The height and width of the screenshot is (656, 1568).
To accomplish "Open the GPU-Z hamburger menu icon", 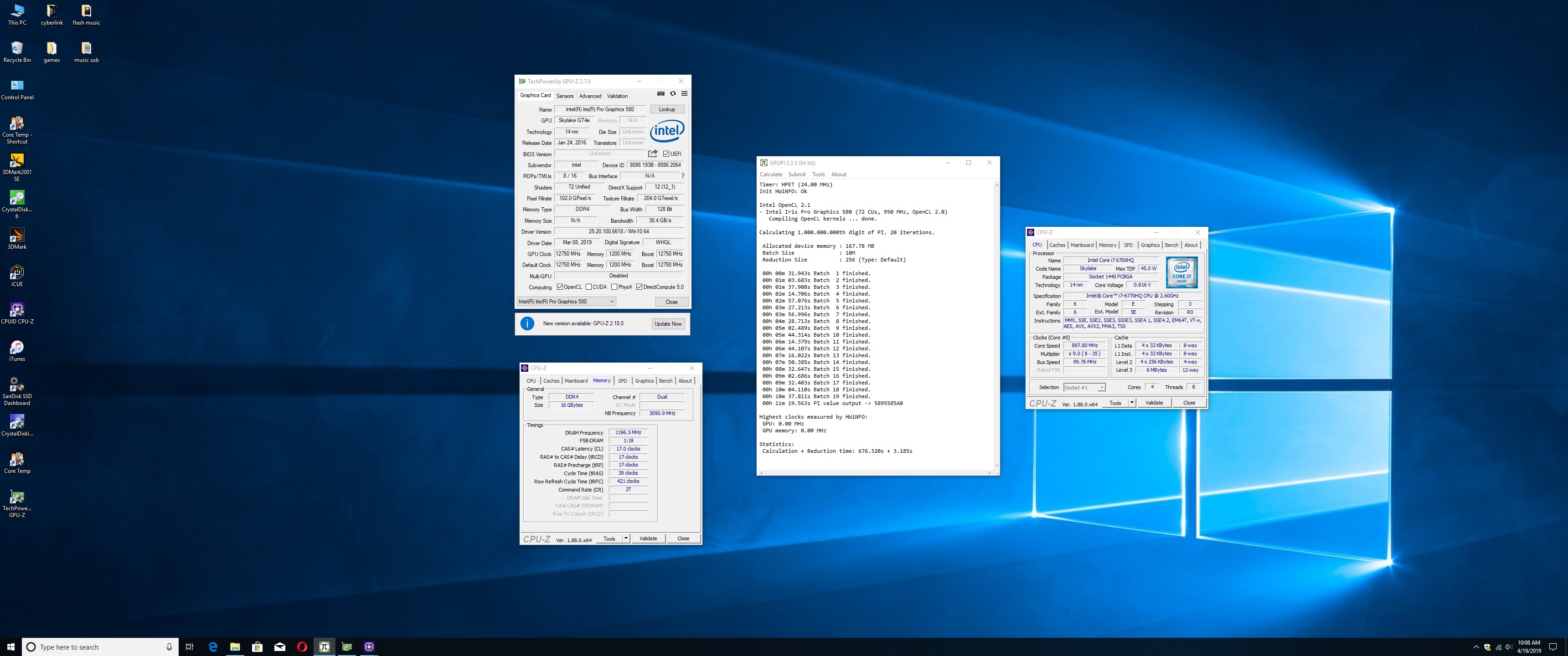I will tap(684, 94).
